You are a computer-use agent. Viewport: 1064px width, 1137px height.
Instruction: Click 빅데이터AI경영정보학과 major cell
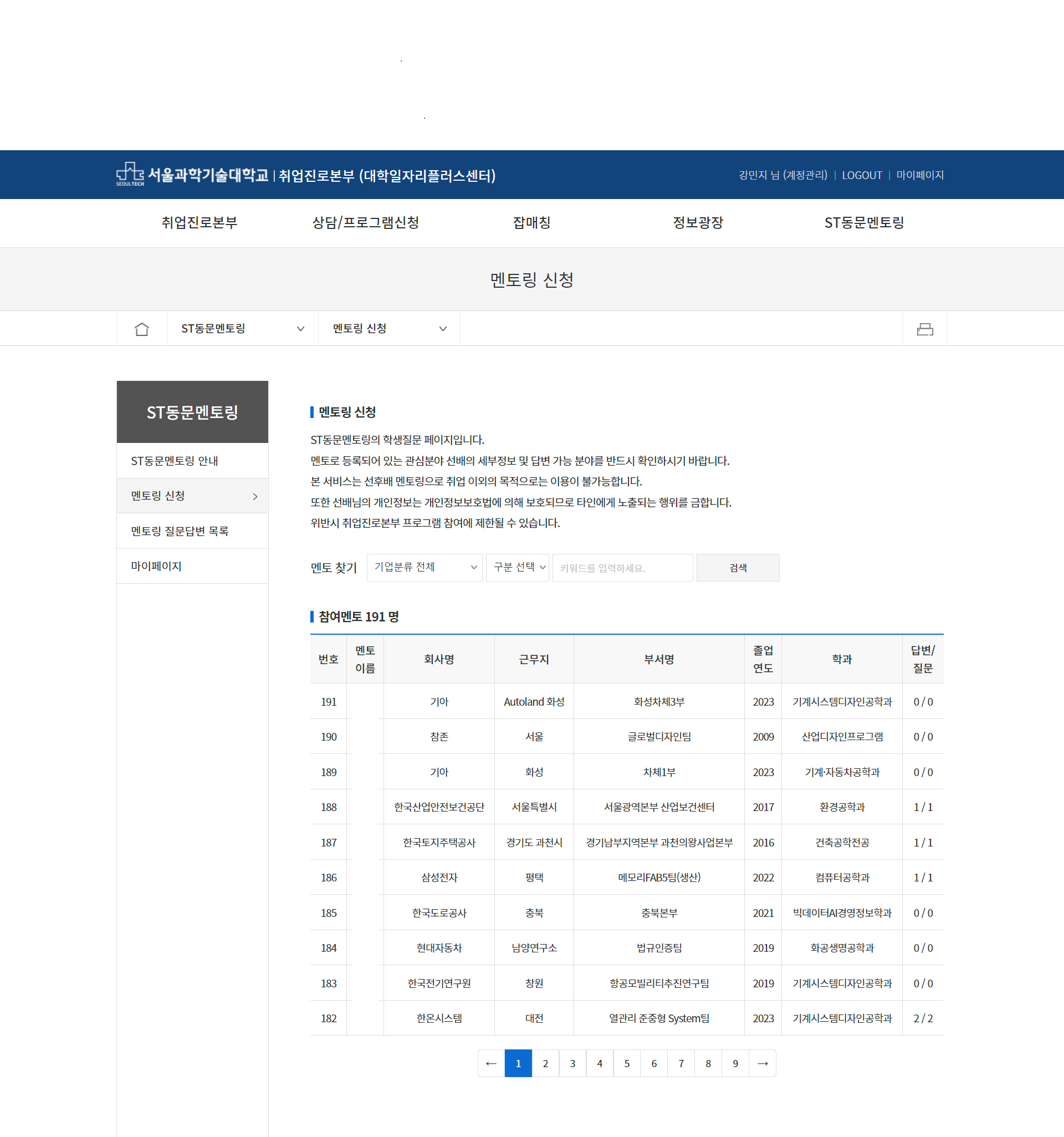click(x=842, y=913)
